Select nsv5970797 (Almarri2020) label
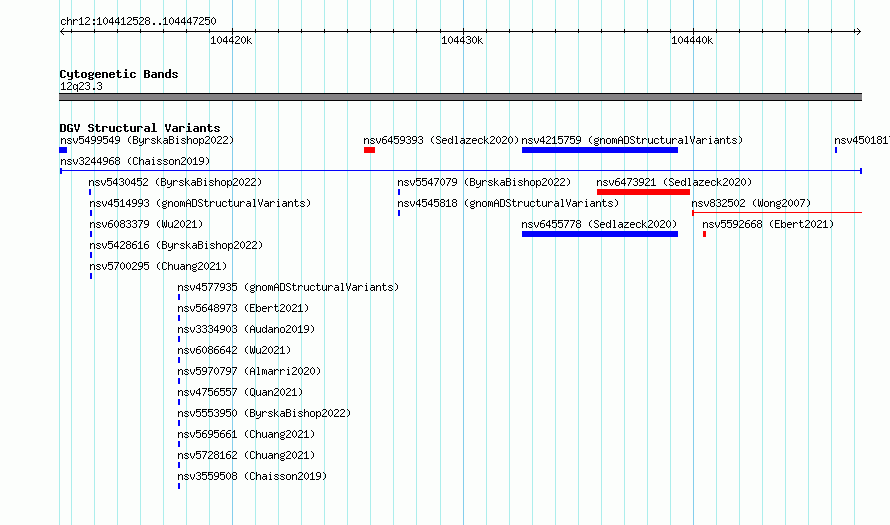 point(249,371)
